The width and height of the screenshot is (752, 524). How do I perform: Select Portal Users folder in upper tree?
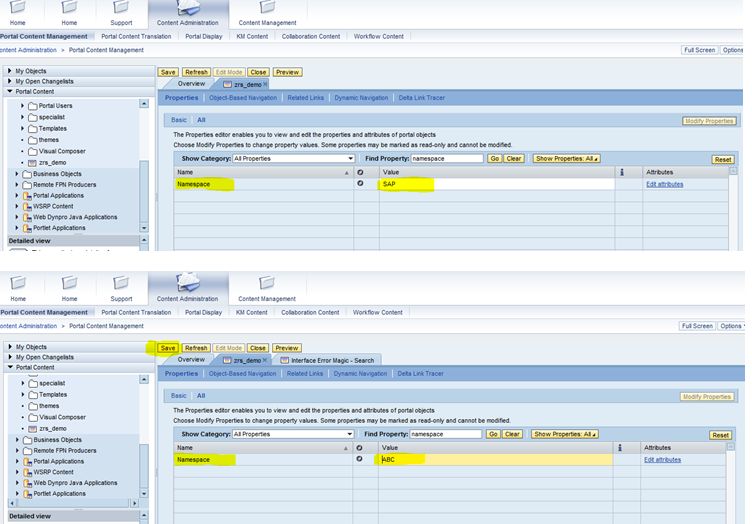point(55,105)
